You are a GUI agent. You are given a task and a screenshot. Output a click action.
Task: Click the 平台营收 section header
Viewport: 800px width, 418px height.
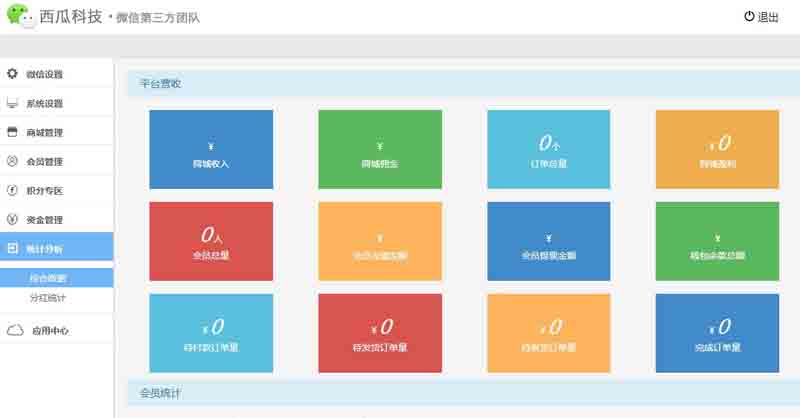coord(160,84)
